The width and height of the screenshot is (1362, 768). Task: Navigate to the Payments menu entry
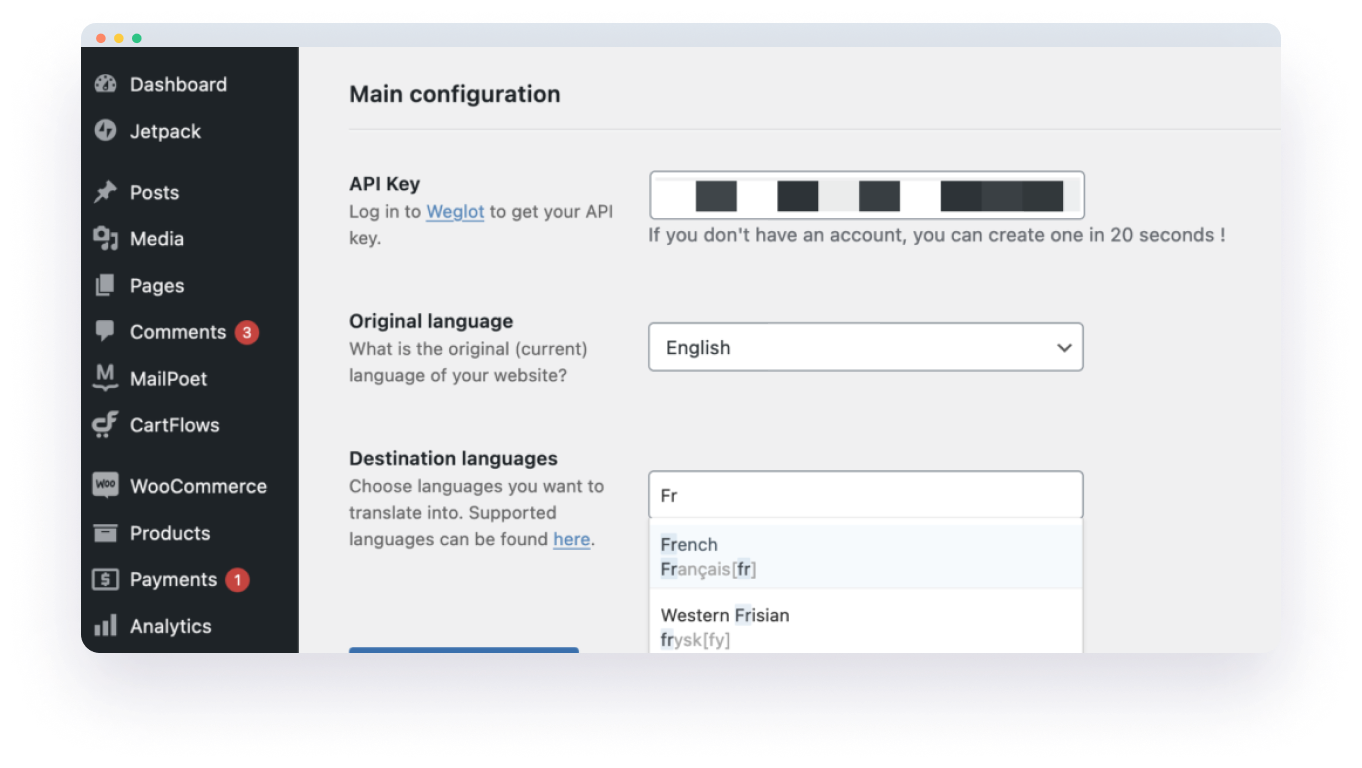click(172, 579)
